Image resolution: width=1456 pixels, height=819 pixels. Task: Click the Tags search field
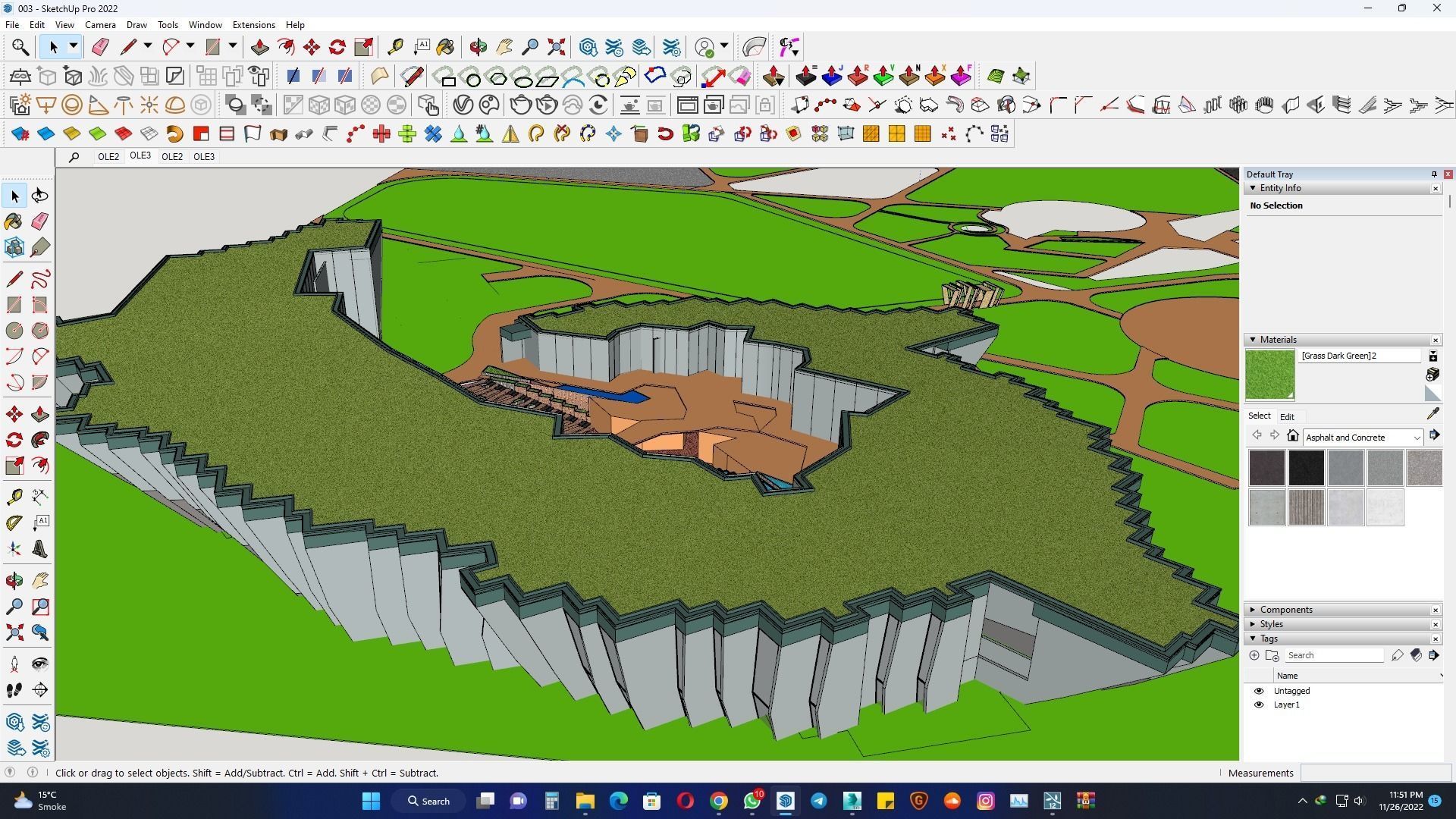(1333, 655)
